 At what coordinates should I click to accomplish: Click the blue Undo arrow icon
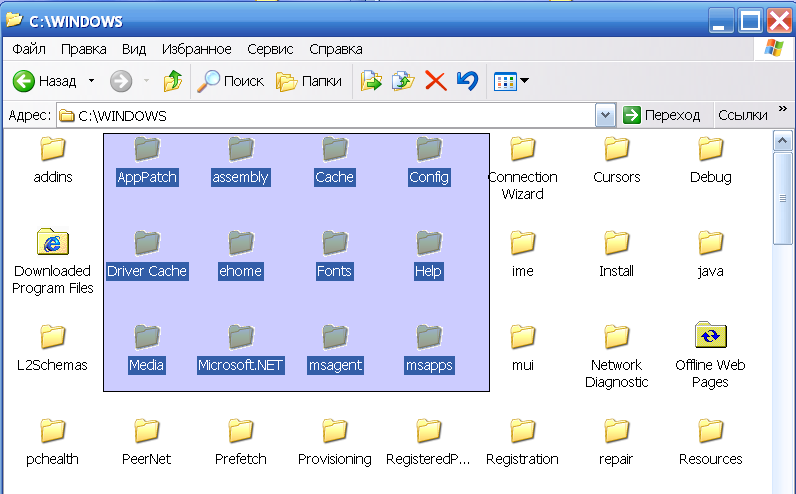click(467, 81)
